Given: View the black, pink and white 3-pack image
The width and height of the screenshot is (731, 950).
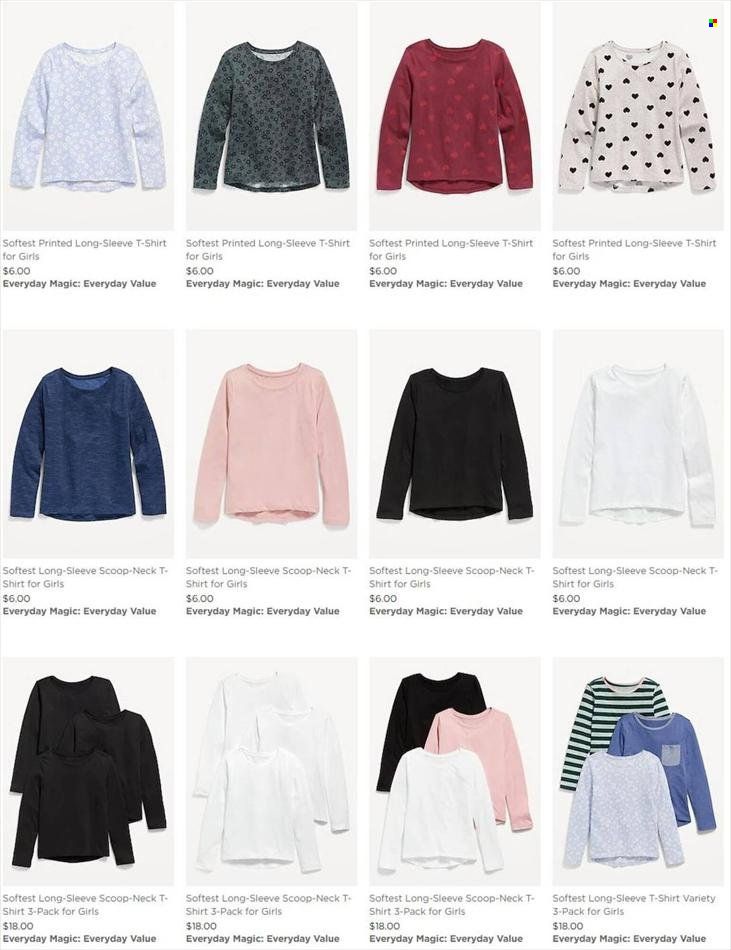Looking at the screenshot, I should (x=454, y=771).
